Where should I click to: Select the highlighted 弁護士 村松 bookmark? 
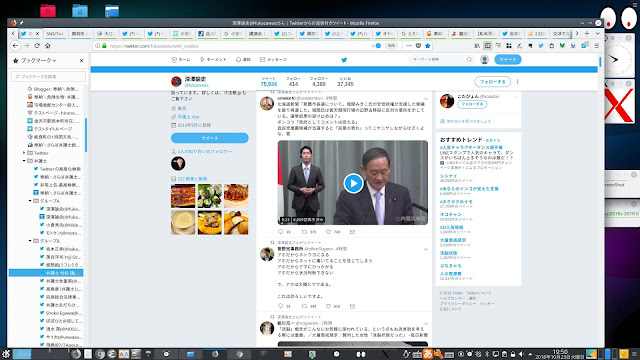[46, 273]
